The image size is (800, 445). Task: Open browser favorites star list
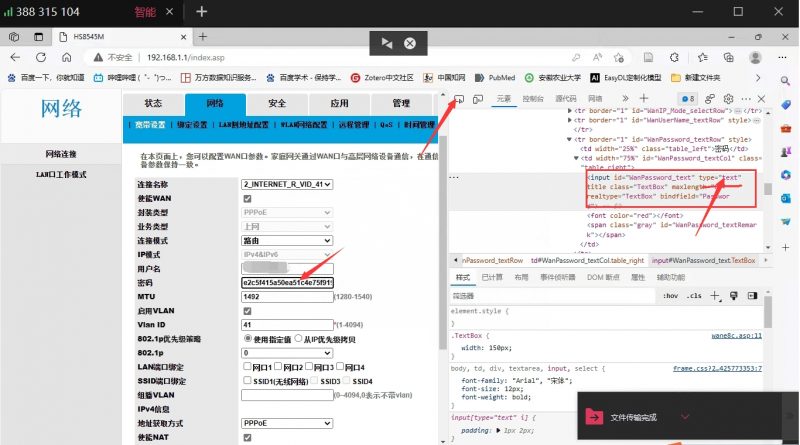coord(703,57)
